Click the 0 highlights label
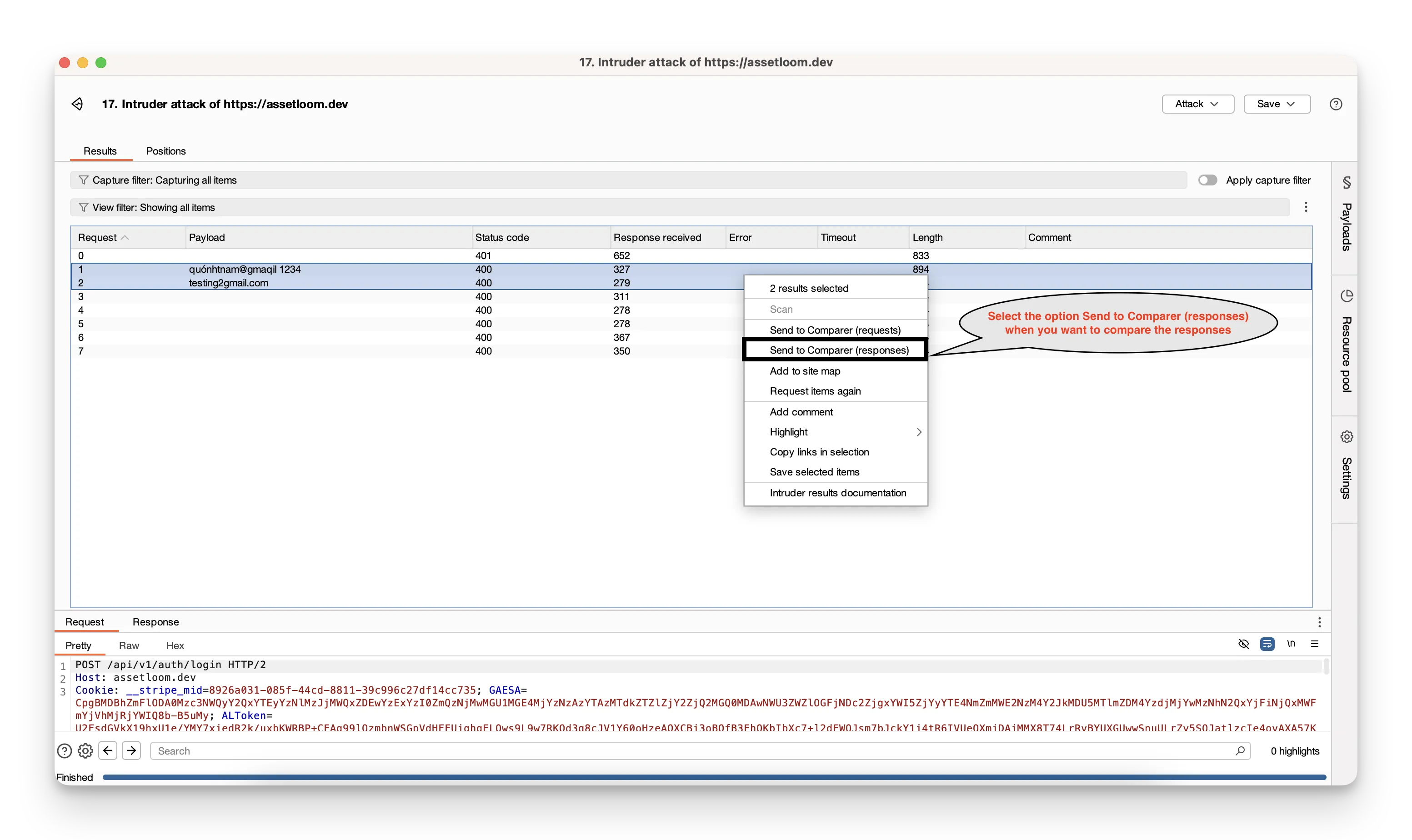This screenshot has height=840, width=1412. coord(1294,751)
